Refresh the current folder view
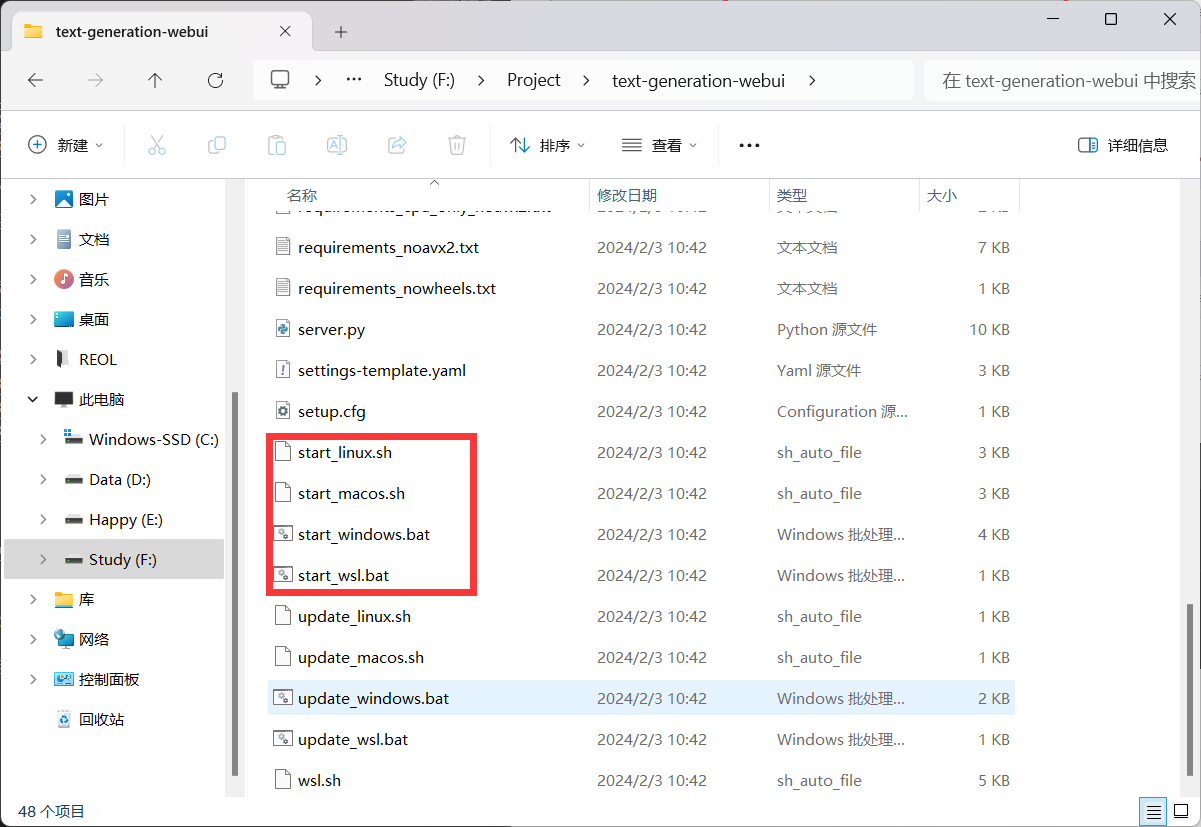Image resolution: width=1201 pixels, height=827 pixels. (215, 80)
